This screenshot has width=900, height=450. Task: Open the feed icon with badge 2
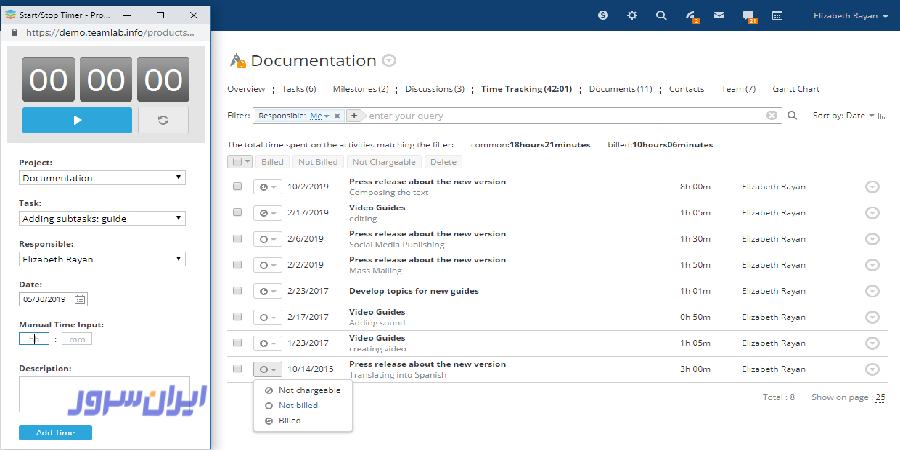point(690,15)
